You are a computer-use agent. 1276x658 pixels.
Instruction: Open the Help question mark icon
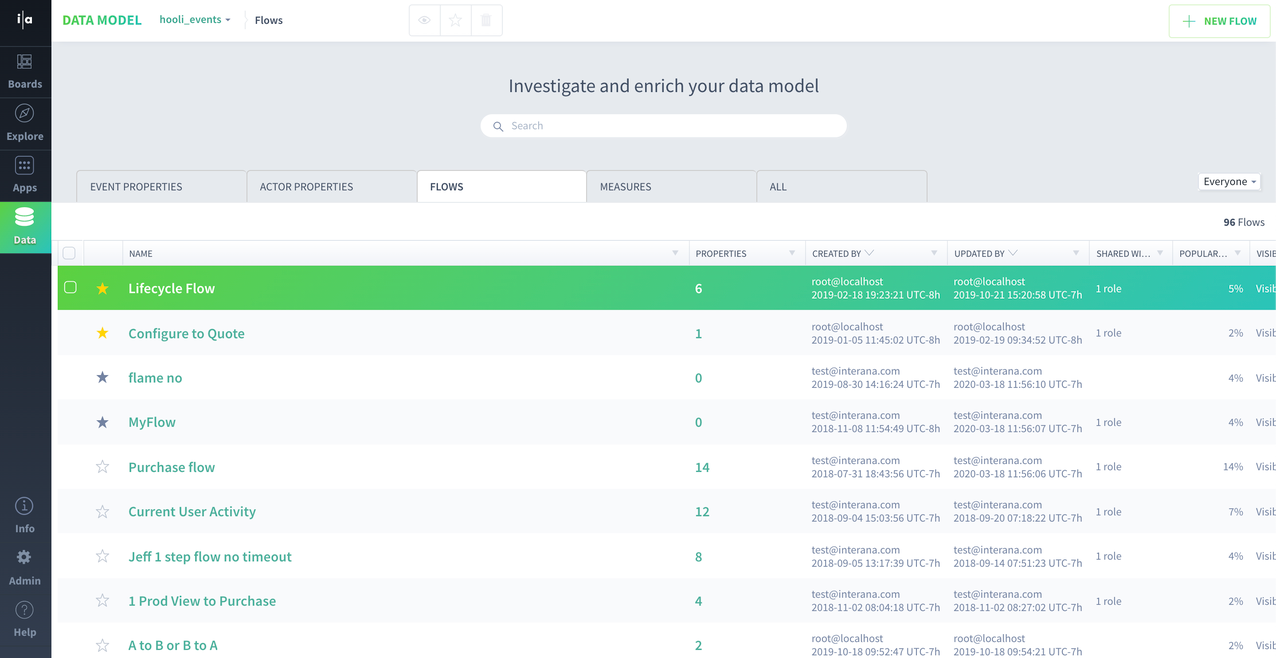(x=25, y=609)
